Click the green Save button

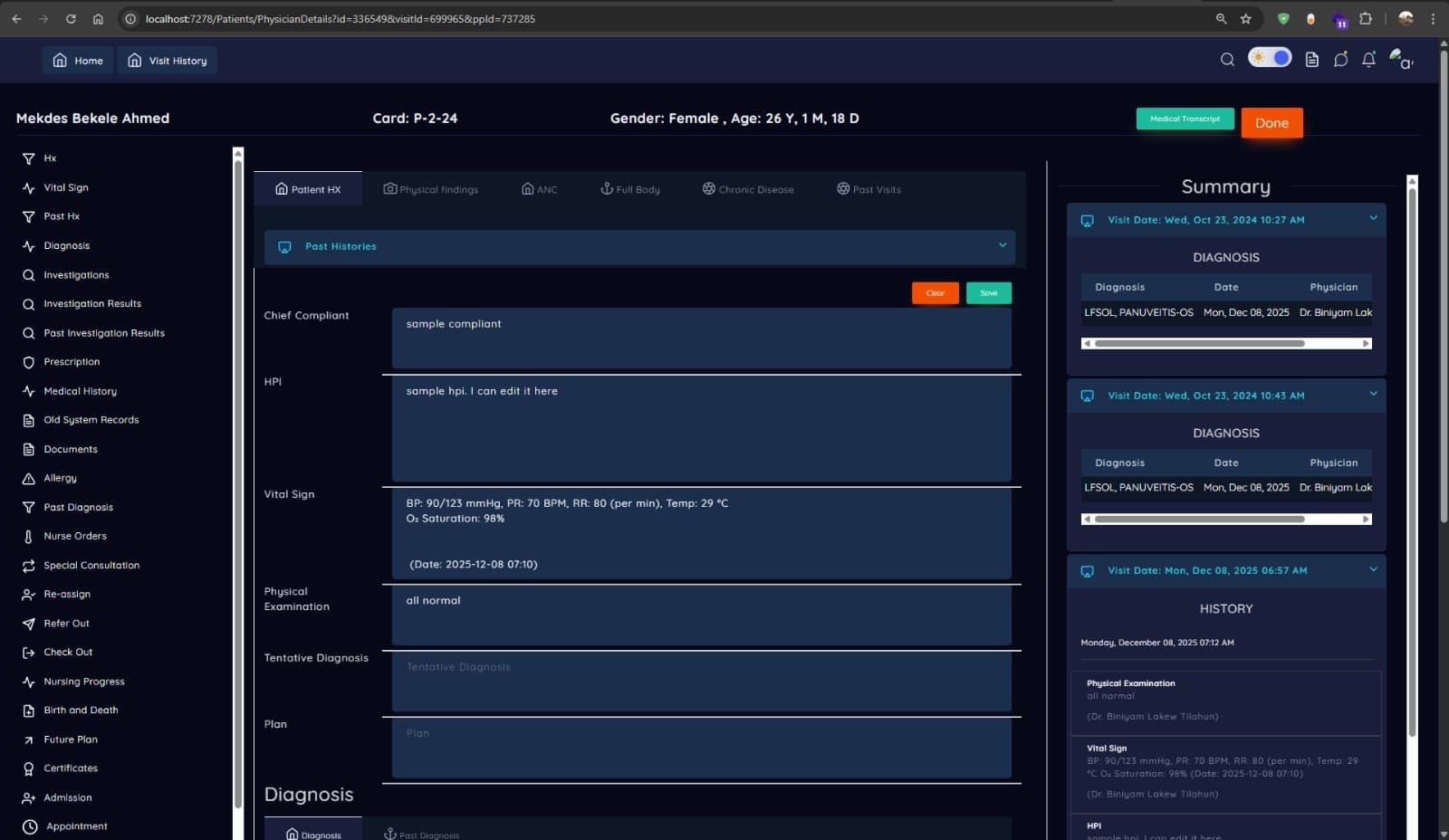click(989, 293)
